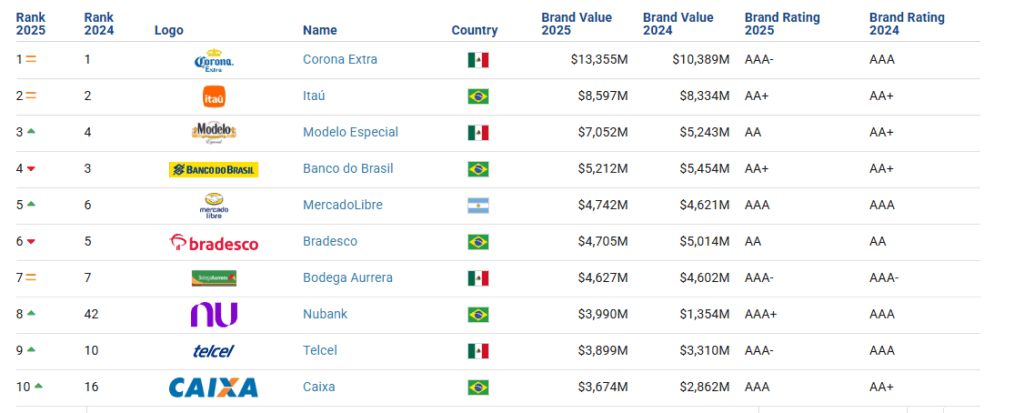This screenshot has width=1024, height=413.
Task: Open the Corona Extra brand link
Action: click(x=340, y=60)
